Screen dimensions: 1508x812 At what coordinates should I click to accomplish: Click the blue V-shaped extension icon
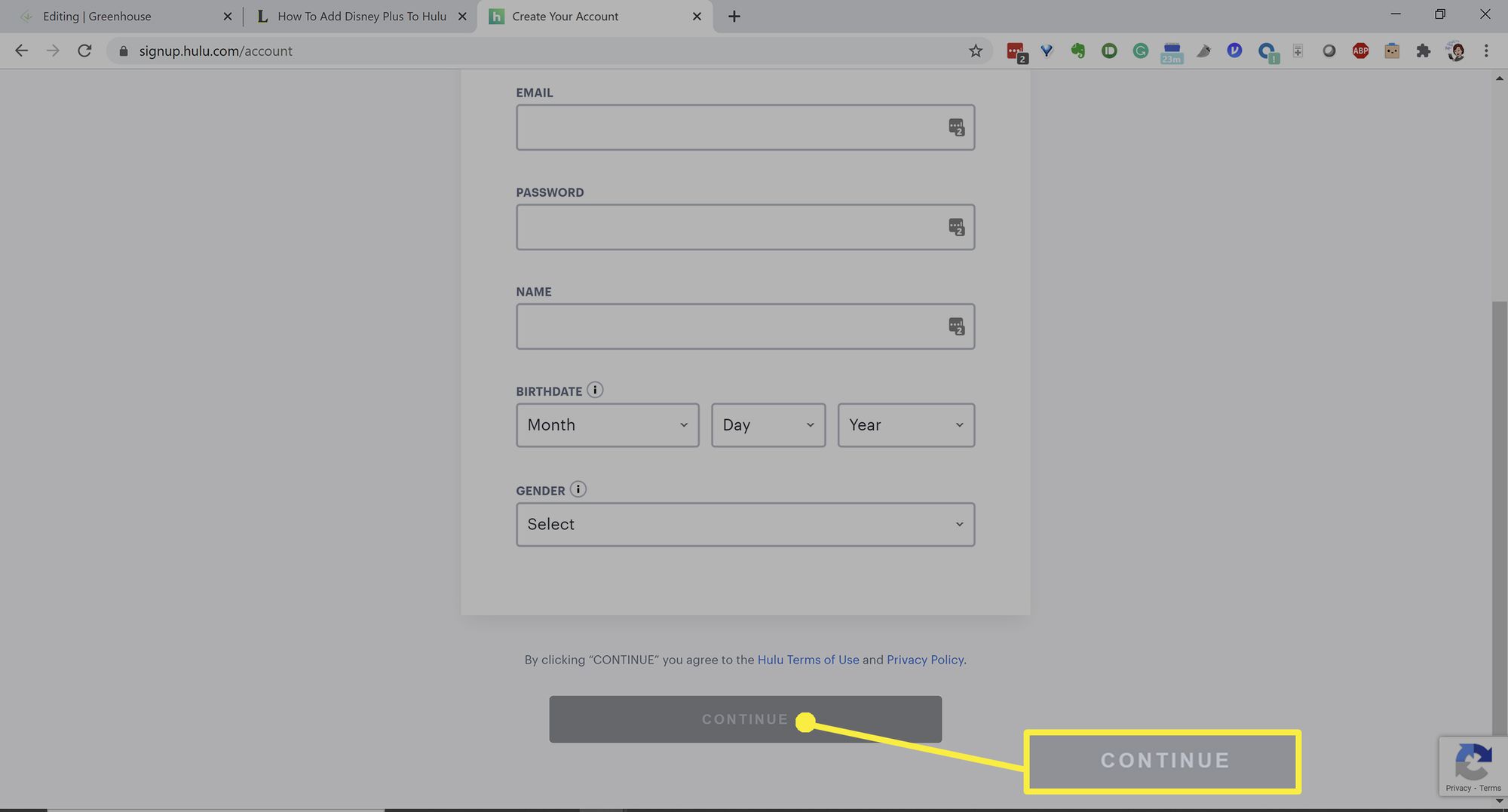click(1047, 51)
